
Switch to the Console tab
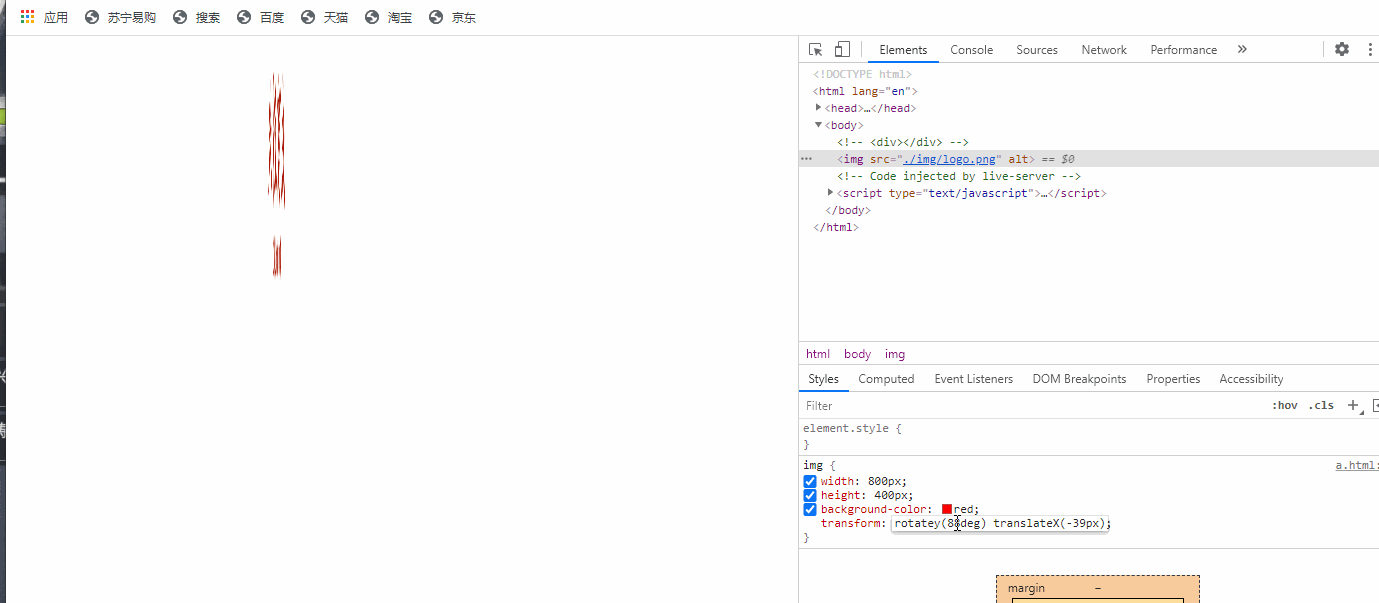tap(971, 50)
